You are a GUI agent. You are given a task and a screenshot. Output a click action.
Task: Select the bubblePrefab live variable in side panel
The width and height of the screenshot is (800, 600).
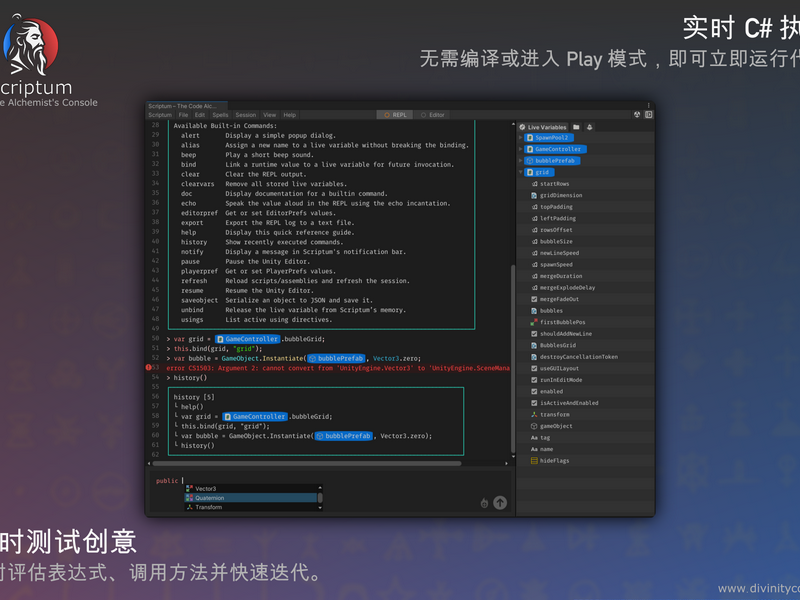click(x=553, y=160)
